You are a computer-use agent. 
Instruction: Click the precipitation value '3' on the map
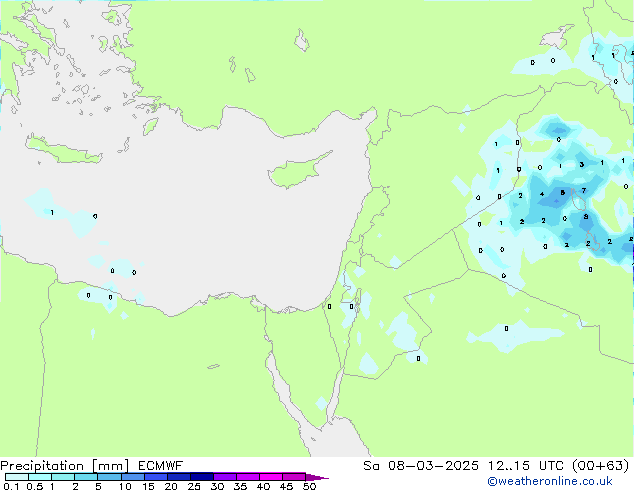point(581,164)
